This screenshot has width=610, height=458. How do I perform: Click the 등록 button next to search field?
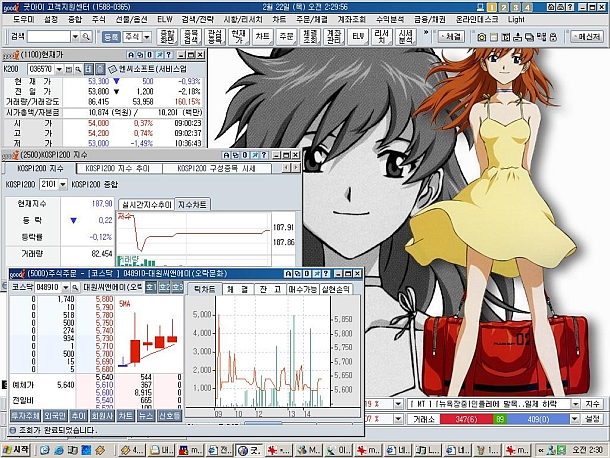[110, 36]
